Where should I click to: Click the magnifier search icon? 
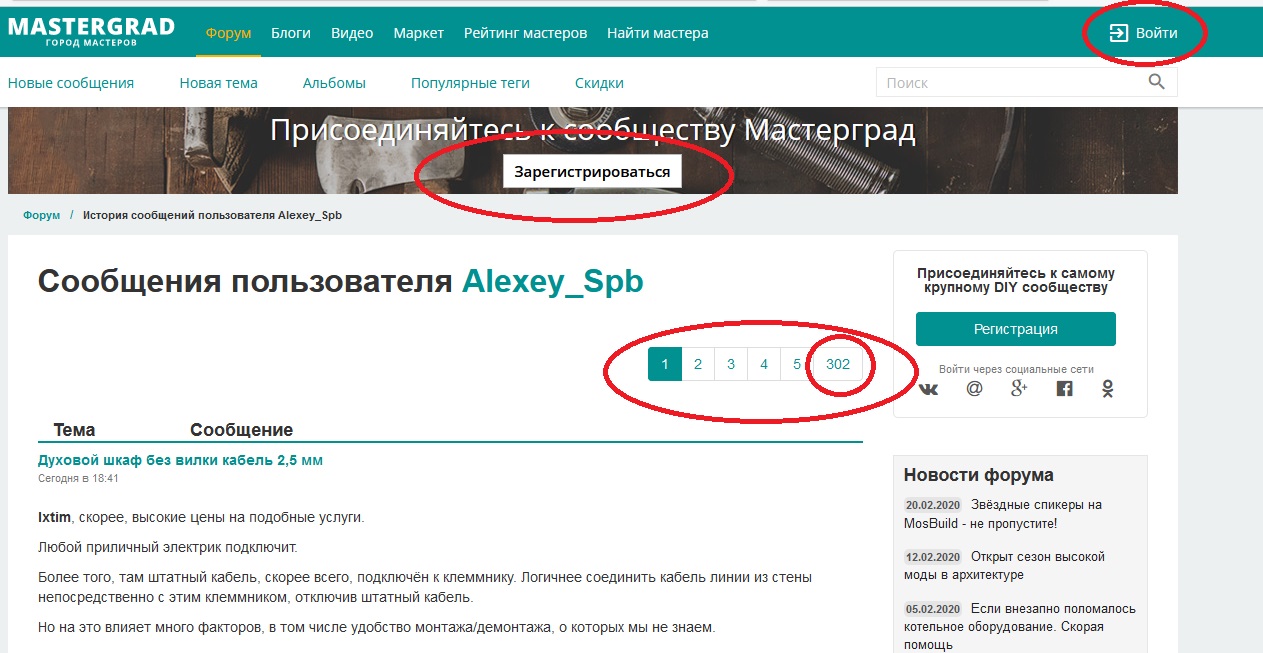pos(1156,82)
